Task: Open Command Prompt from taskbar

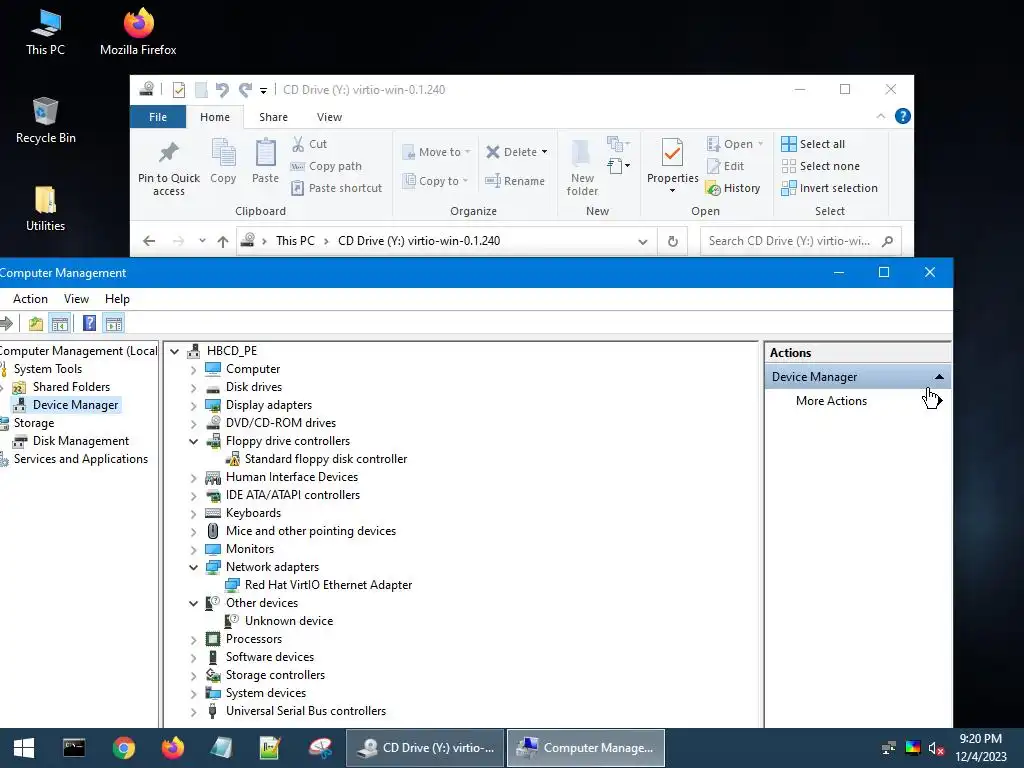Action: tap(74, 748)
